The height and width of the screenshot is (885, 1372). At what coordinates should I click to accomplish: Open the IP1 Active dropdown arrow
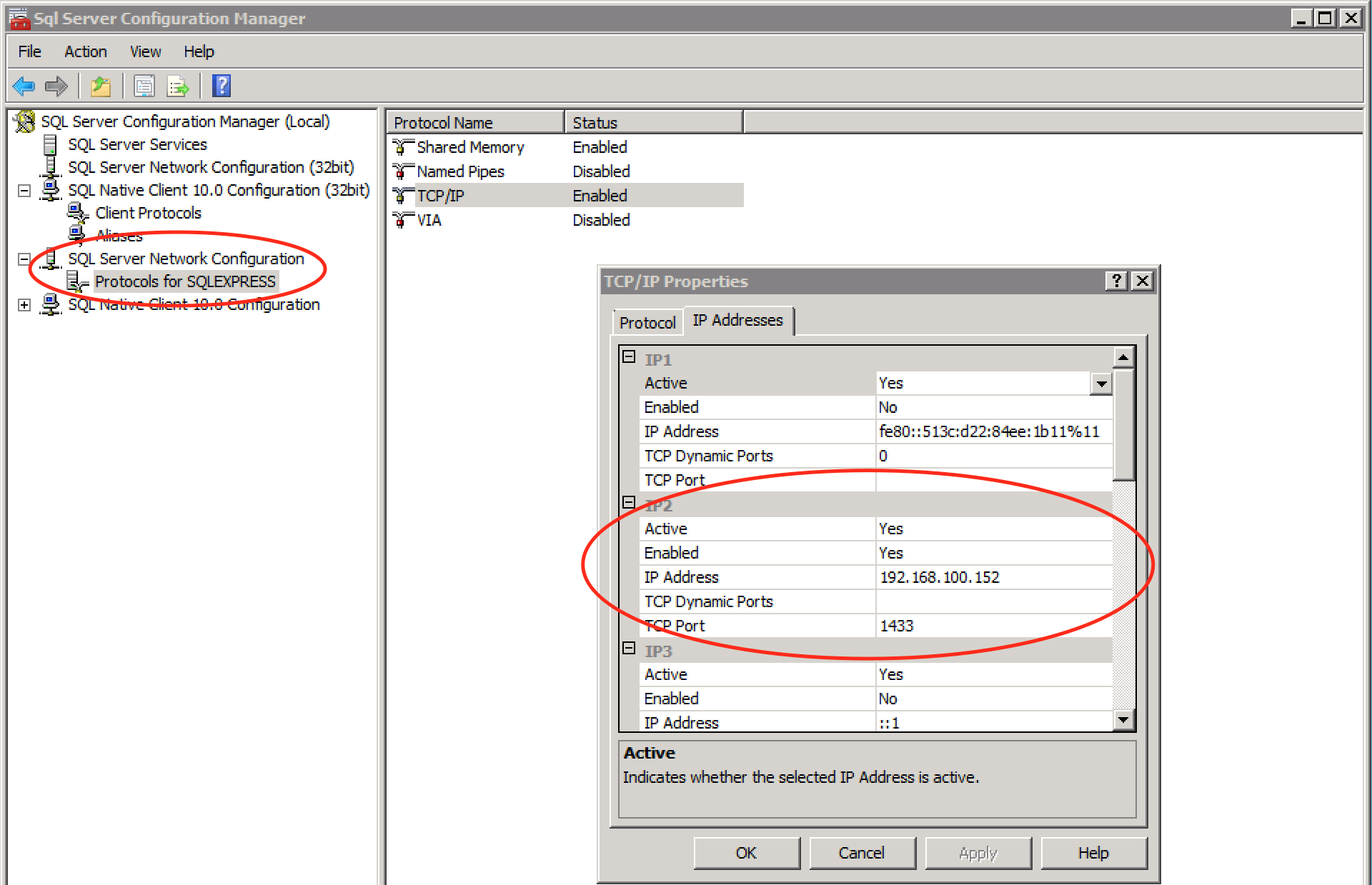click(1101, 384)
